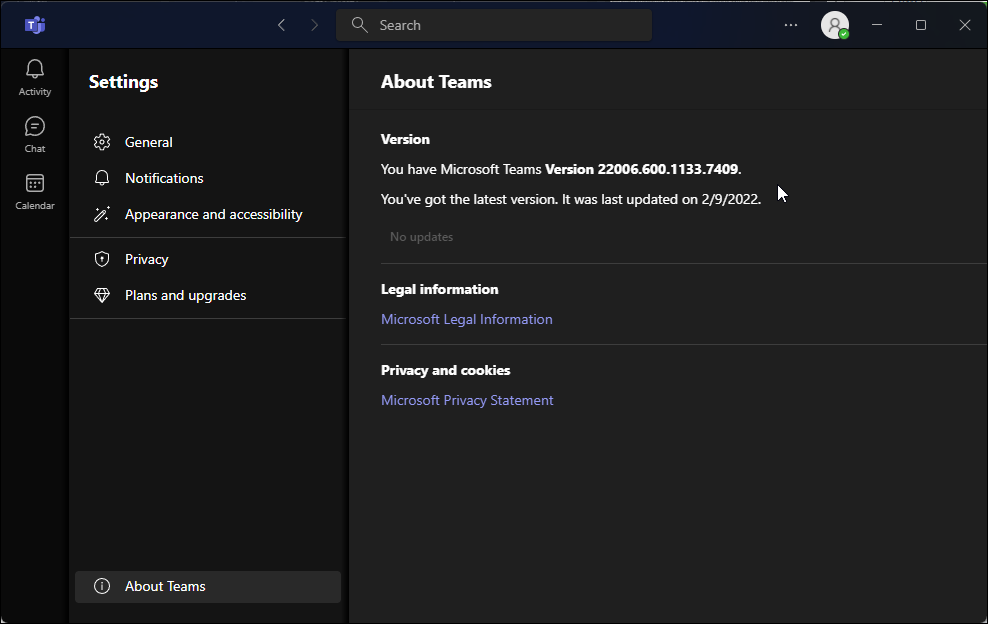Open Microsoft Legal Information link
988x624 pixels.
coord(466,318)
